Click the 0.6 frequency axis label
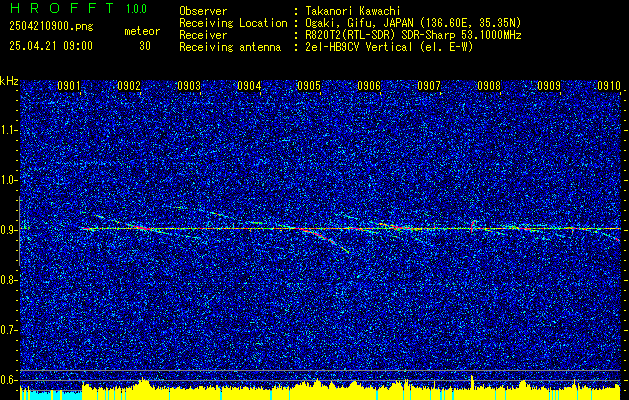Screen dimensions: 629x400 pyautogui.click(x=9, y=380)
